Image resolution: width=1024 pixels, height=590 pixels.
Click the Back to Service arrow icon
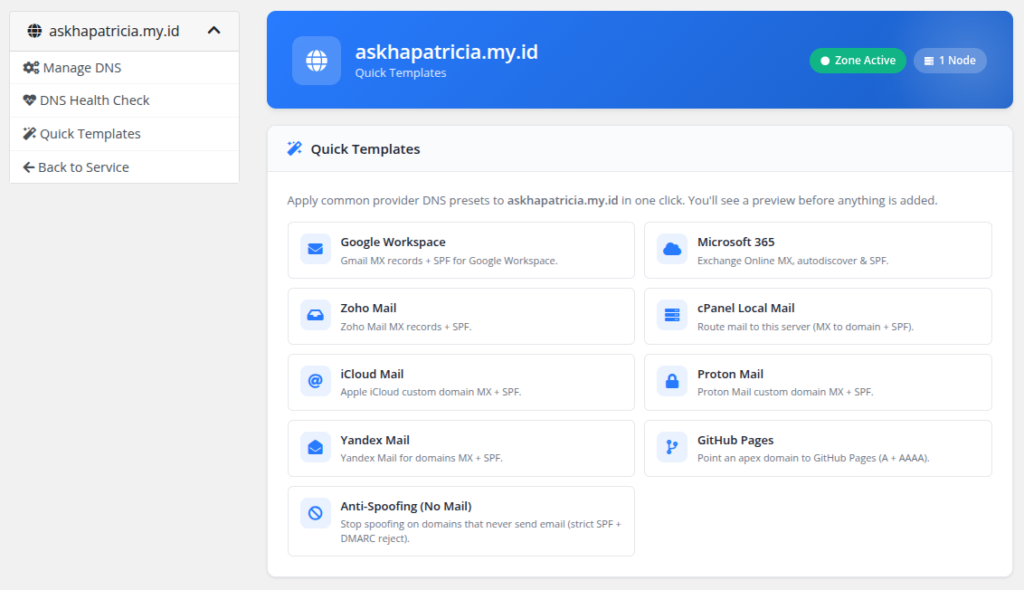[x=29, y=167]
